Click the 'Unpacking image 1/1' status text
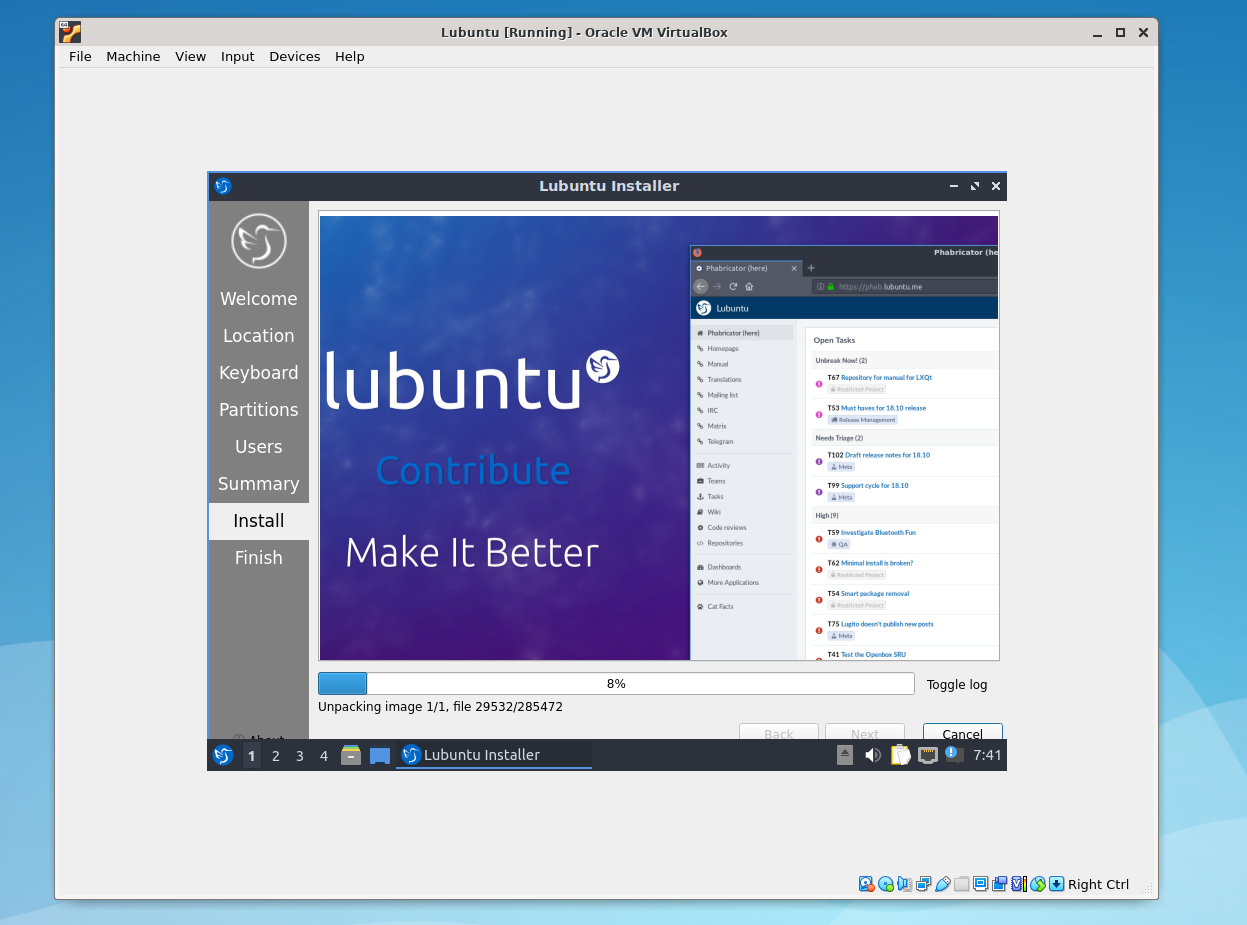 pos(440,707)
